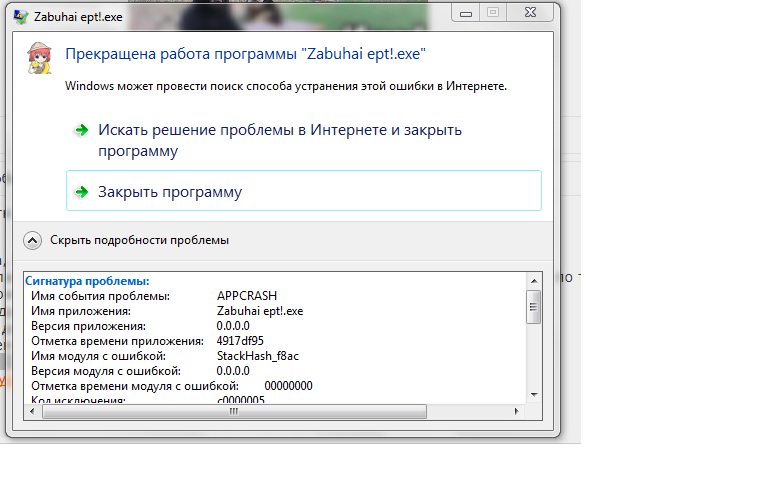Click green arrow beside Закрыть программу
Image resolution: width=768 pixels, height=480 pixels.
pyautogui.click(x=82, y=192)
